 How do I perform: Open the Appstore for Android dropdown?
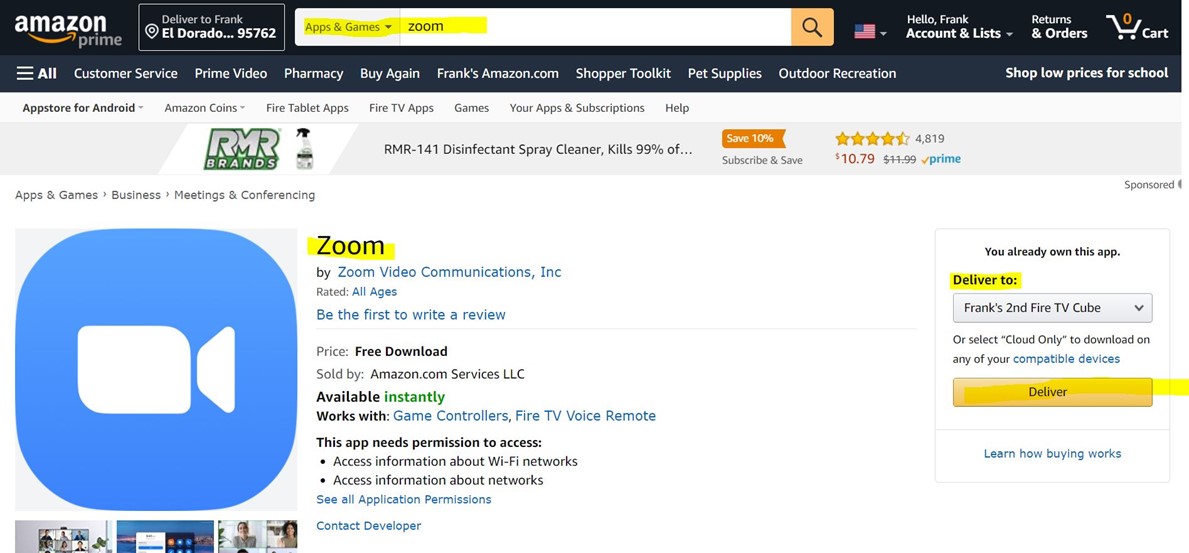point(83,108)
